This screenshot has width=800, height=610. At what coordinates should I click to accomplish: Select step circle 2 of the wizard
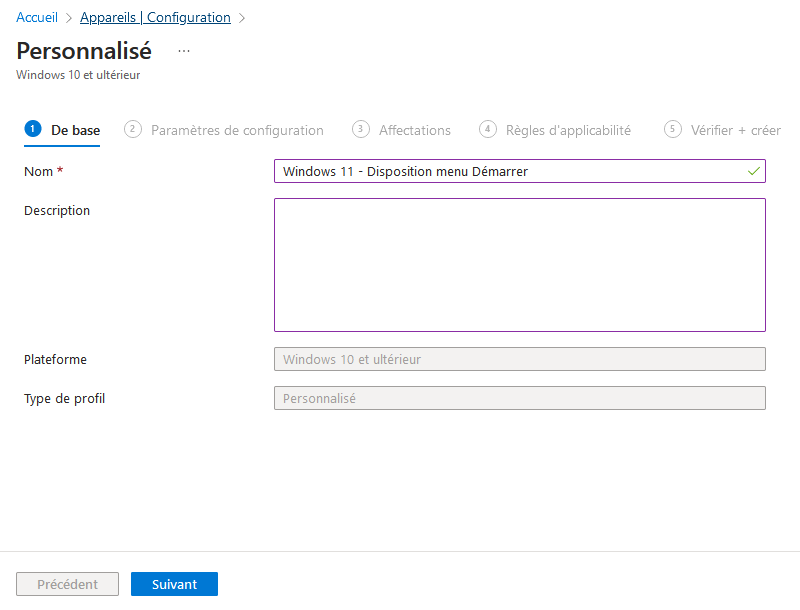[132, 129]
